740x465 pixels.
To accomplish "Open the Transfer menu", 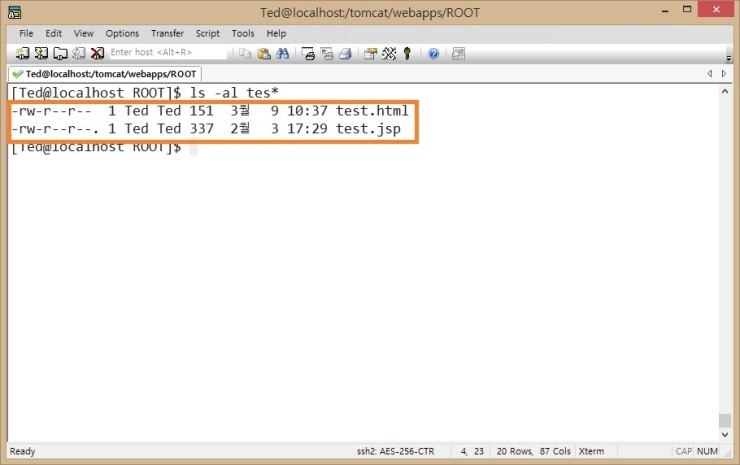I will 167,33.
